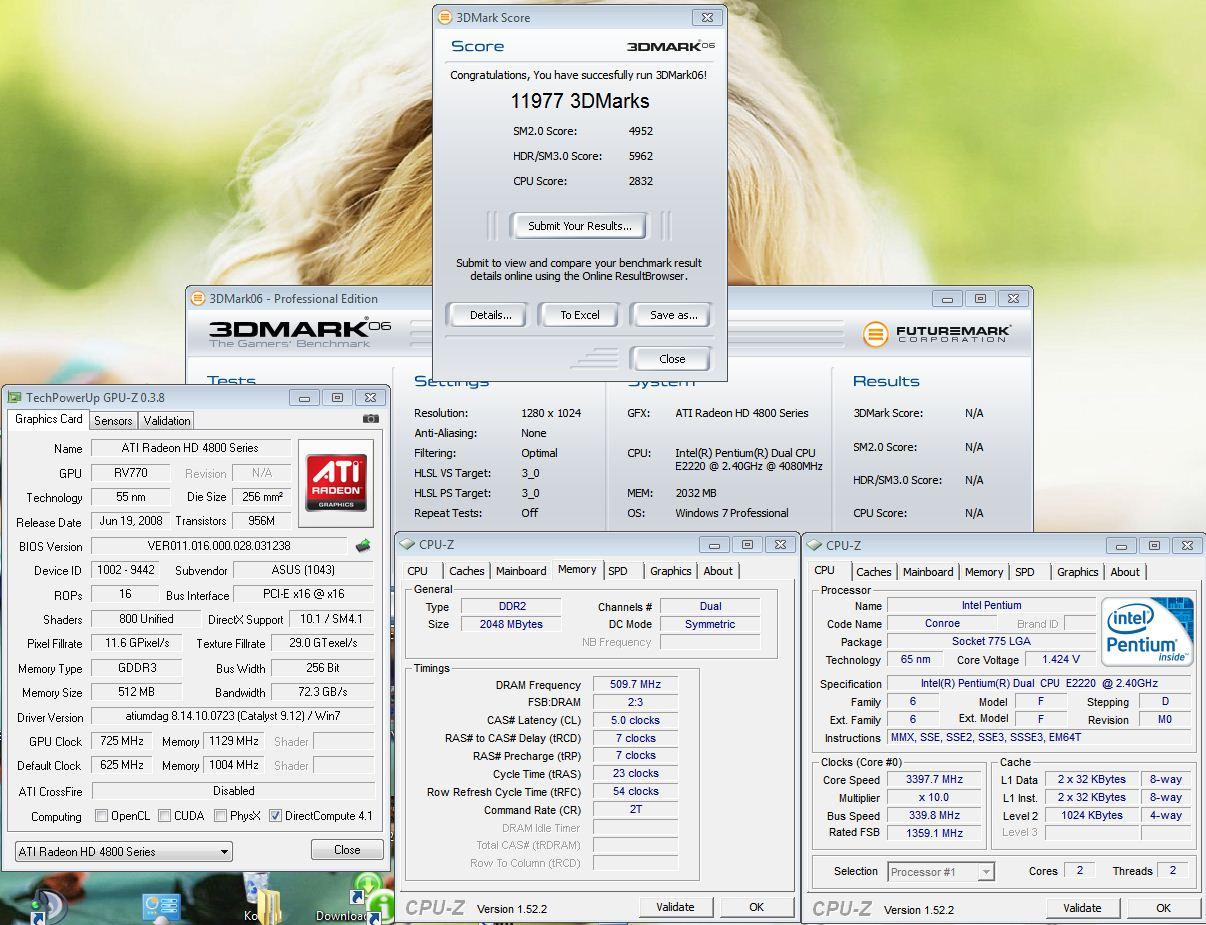
Task: Click the Intel Pentium inside logo
Action: coord(1146,632)
